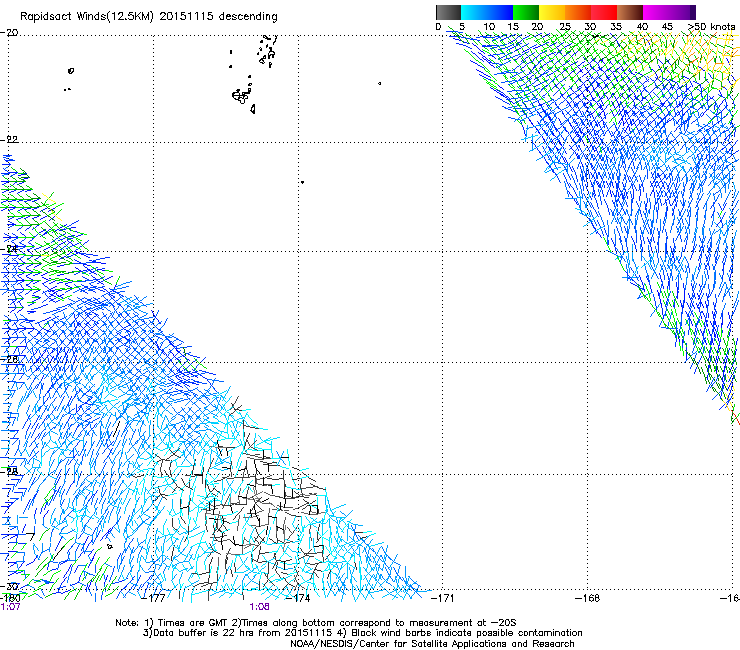Click the '-30' latitude label
Image resolution: width=740 pixels, height=650 pixels.
point(9,586)
